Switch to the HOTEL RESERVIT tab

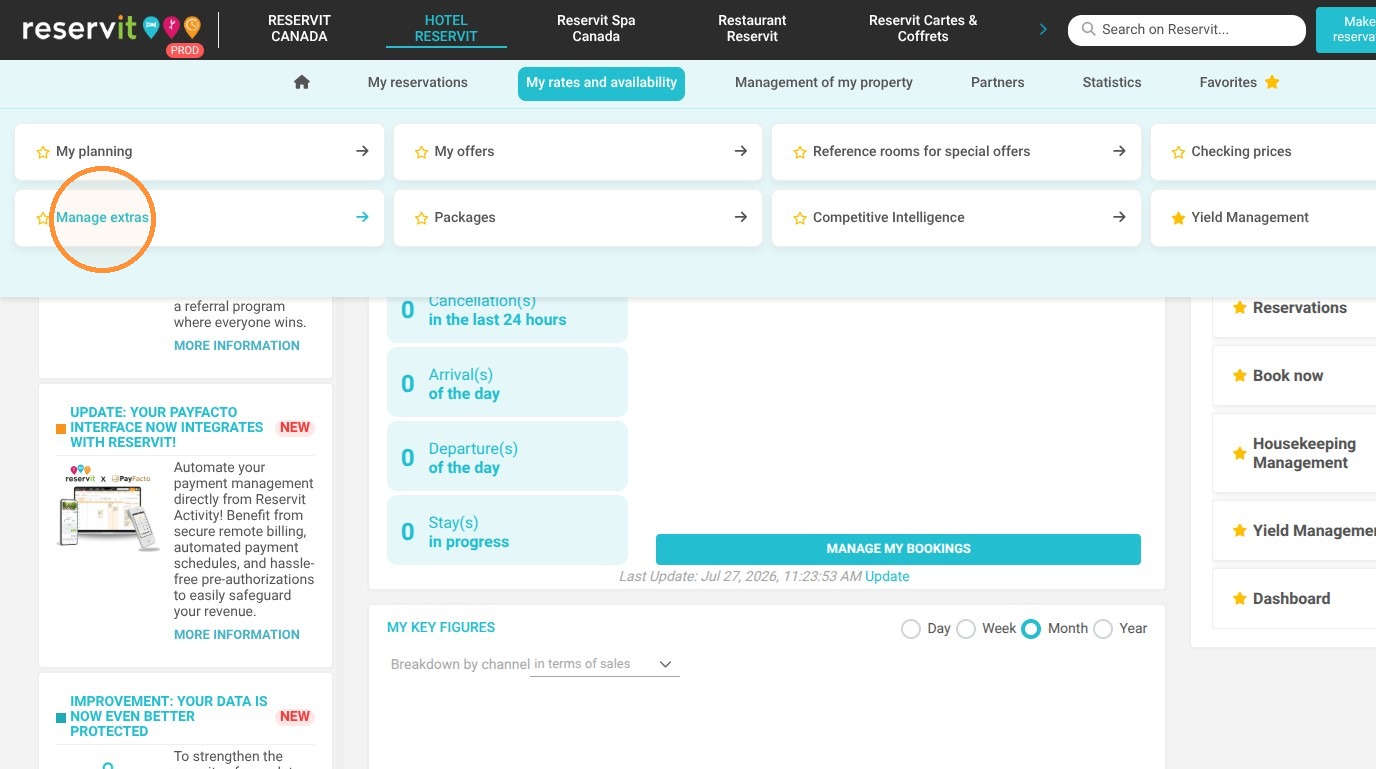pyautogui.click(x=446, y=28)
